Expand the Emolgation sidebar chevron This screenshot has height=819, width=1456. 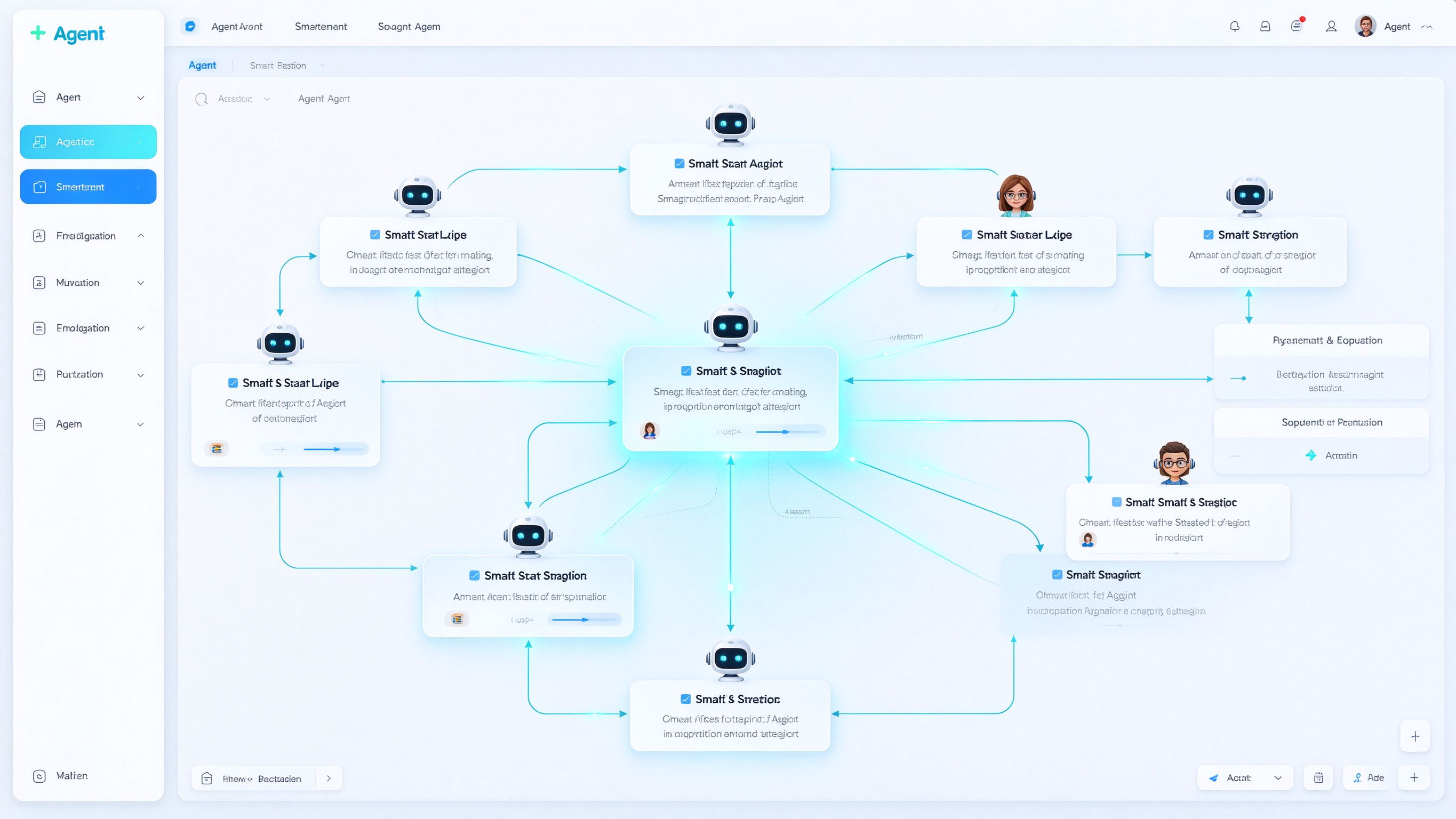141,328
